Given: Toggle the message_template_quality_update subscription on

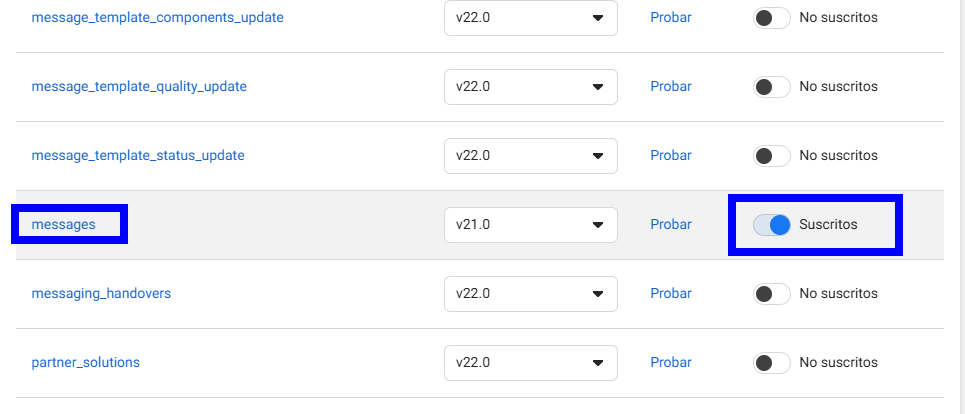Looking at the screenshot, I should [x=771, y=87].
